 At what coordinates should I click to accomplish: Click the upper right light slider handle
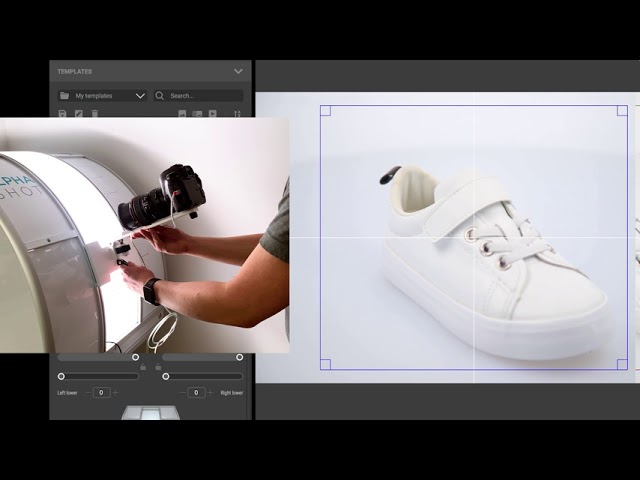click(x=240, y=357)
